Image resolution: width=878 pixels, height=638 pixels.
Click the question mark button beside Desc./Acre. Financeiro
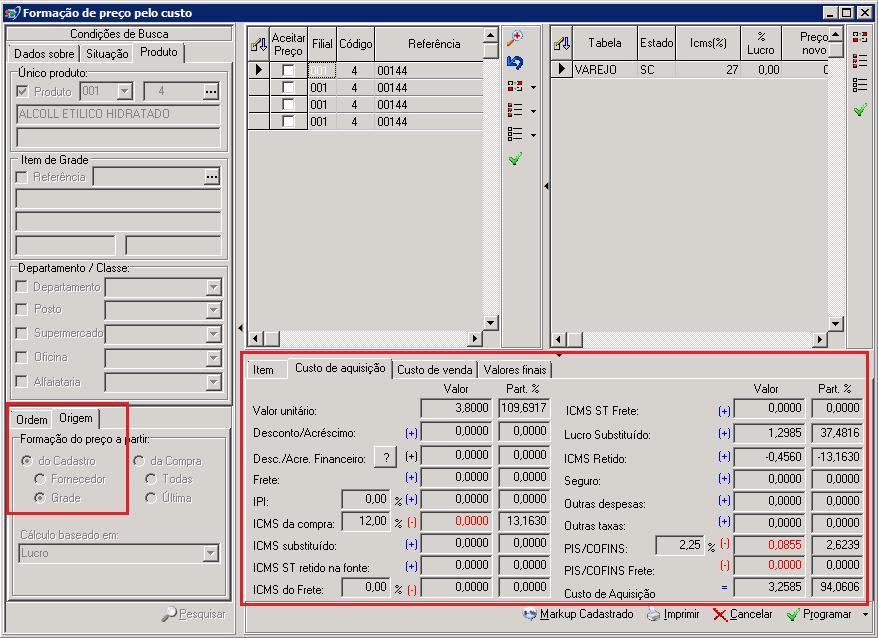click(x=386, y=458)
